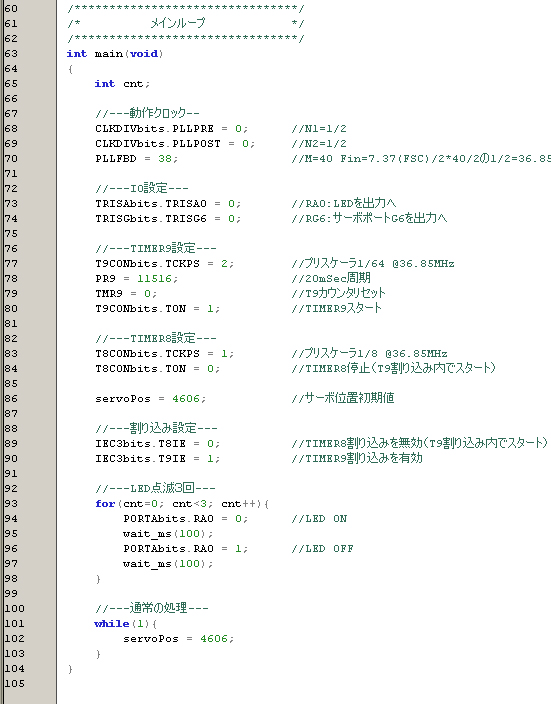Screen dimensions: 551x704
Task: Click in PLLFBD = 38 statement
Action: pos(137,159)
